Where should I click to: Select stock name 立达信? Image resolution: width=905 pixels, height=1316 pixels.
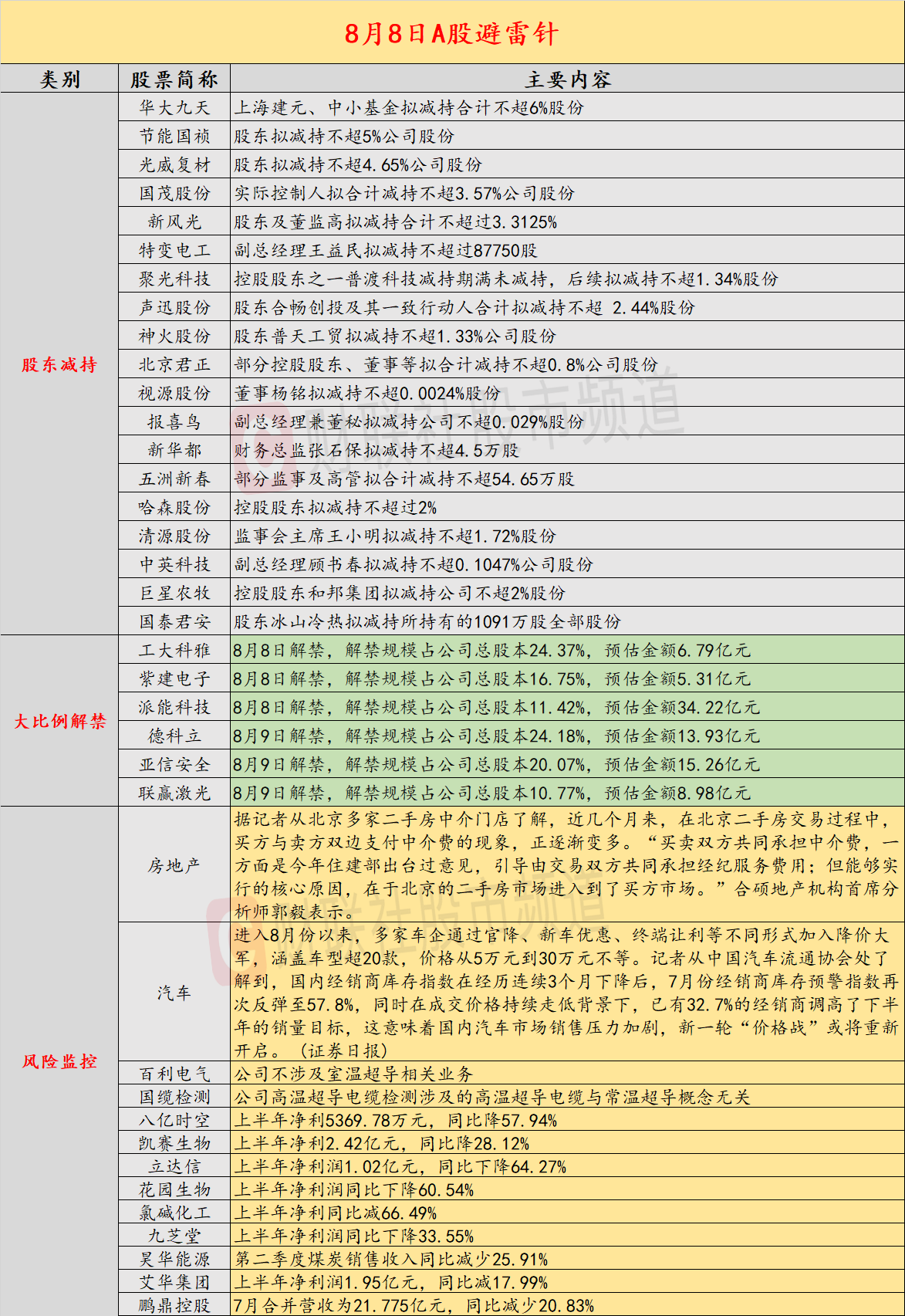(x=174, y=1166)
